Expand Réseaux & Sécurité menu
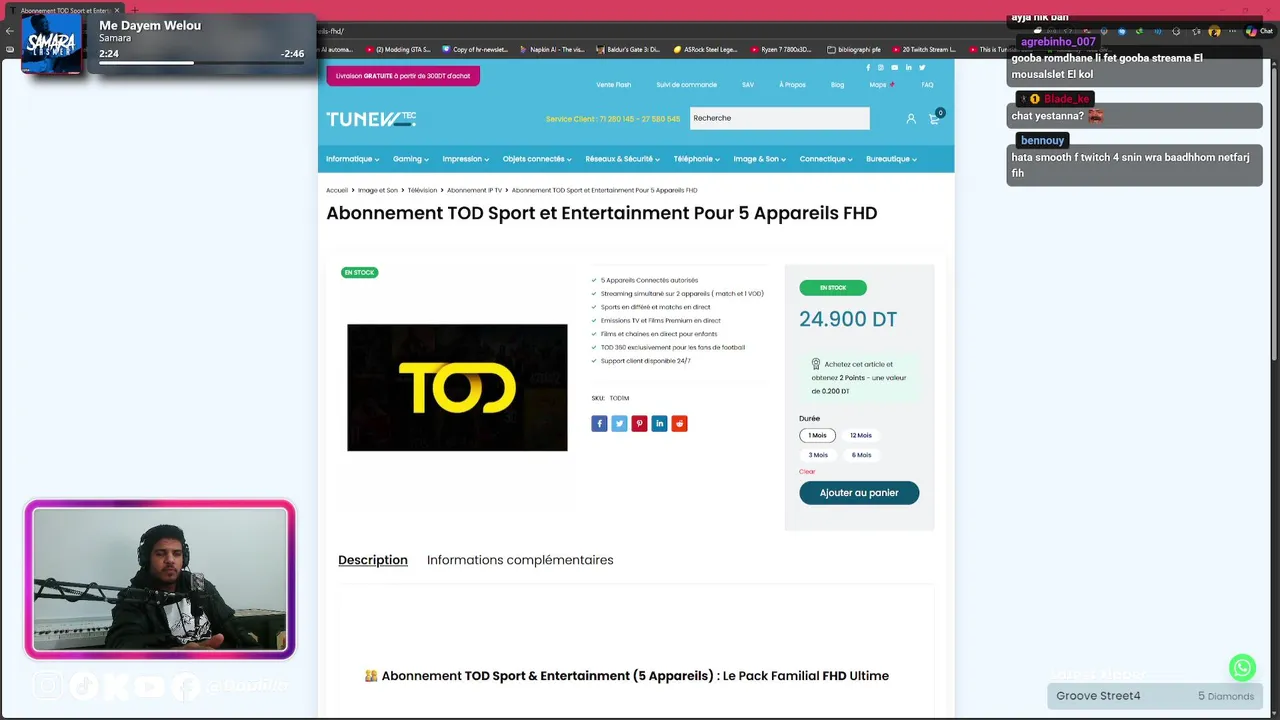This screenshot has width=1280, height=720. point(623,159)
